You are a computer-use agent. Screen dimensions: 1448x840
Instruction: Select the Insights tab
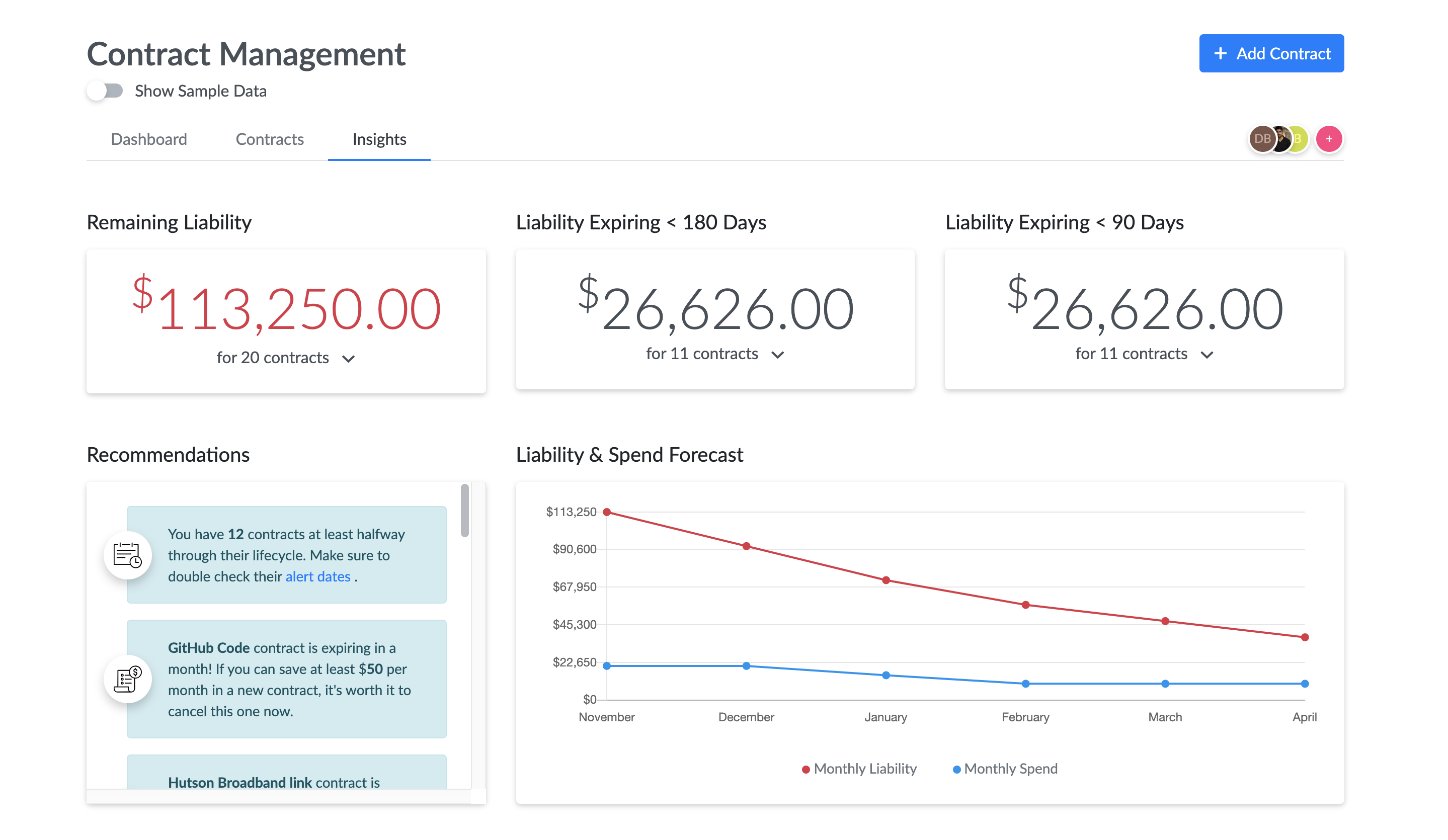tap(379, 139)
